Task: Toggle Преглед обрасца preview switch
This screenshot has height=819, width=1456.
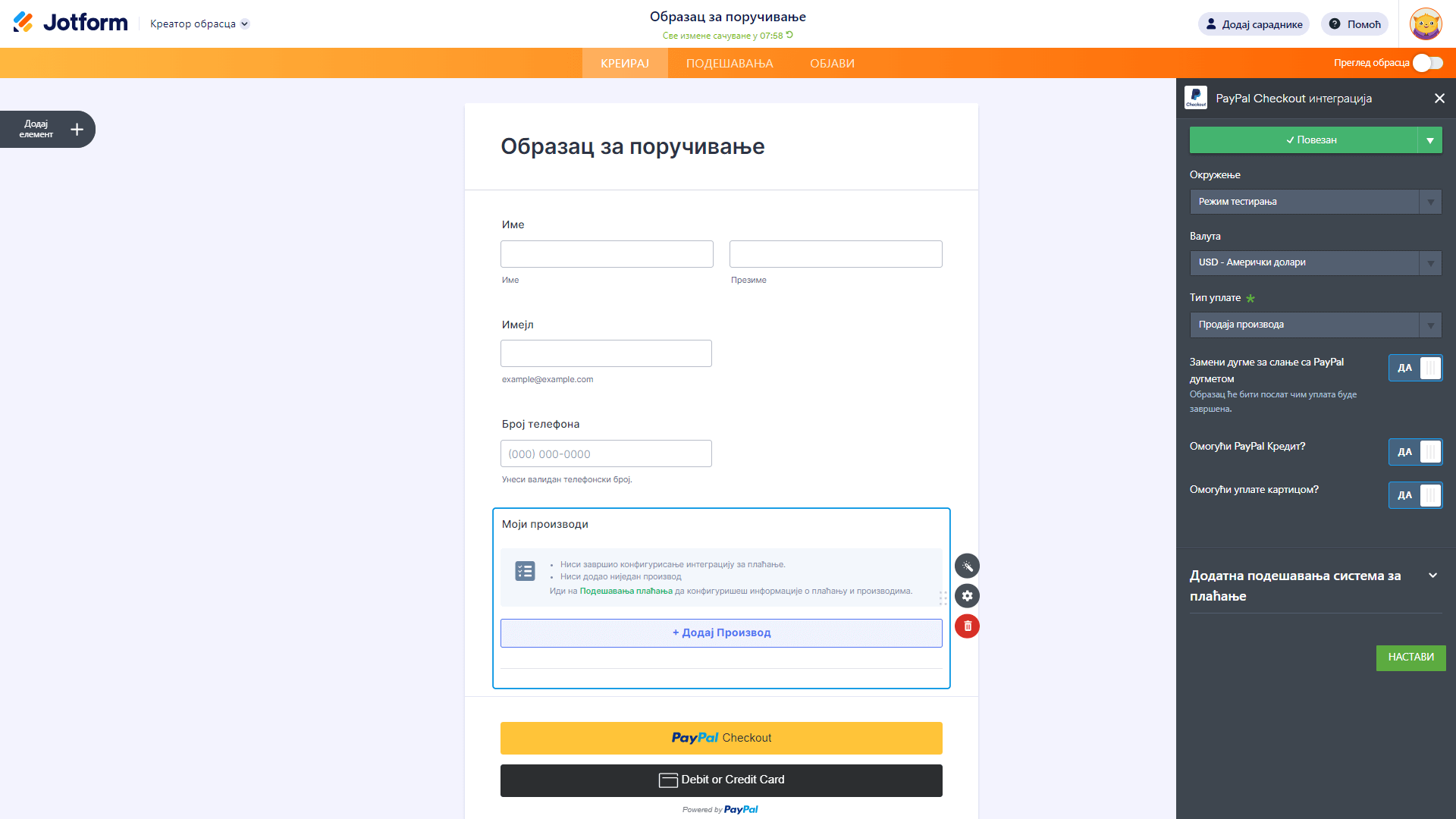Action: [1427, 63]
